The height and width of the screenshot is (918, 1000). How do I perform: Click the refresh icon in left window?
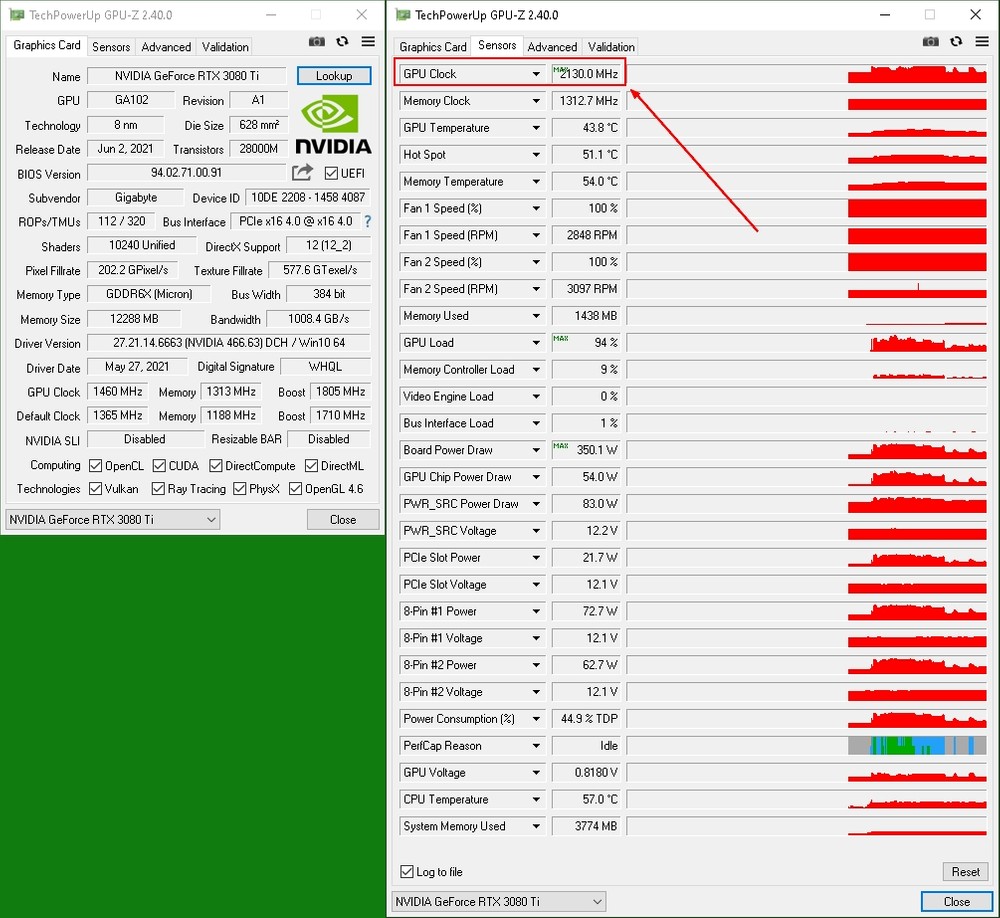342,42
